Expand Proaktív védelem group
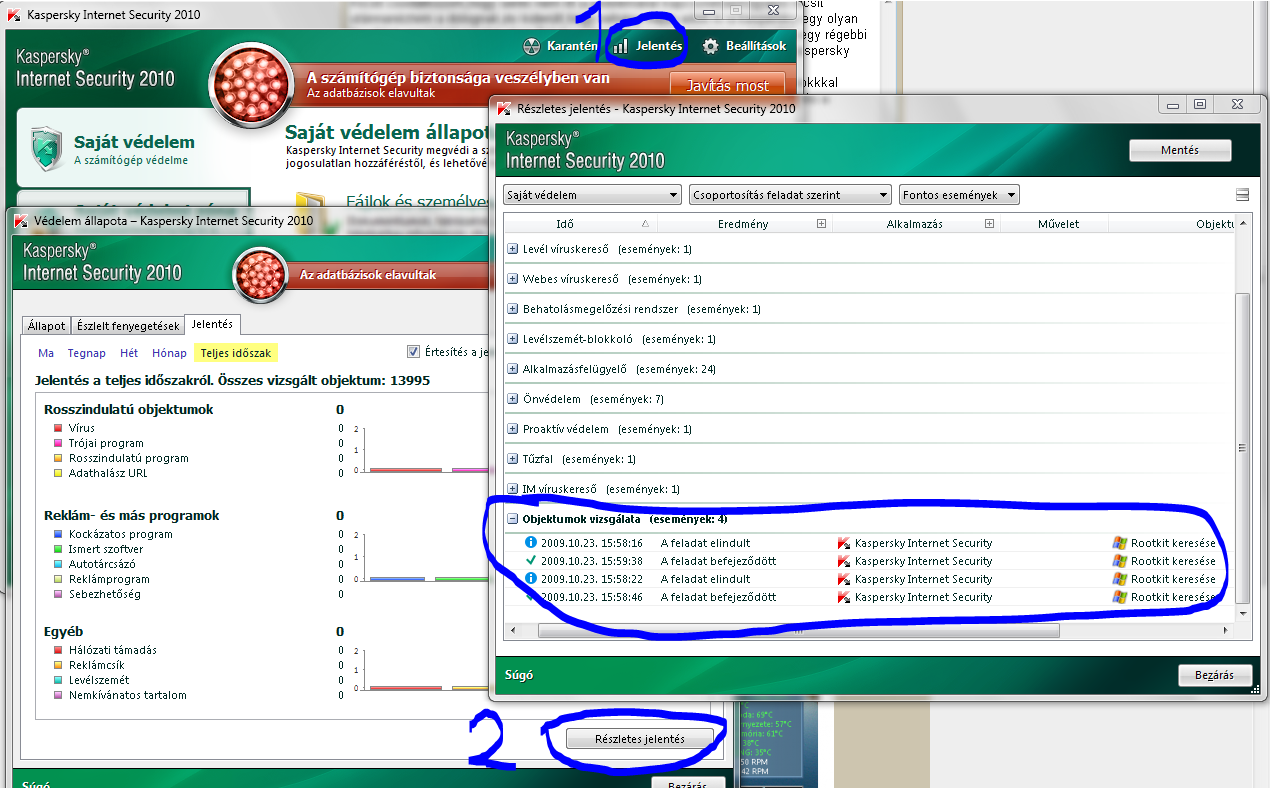The image size is (1270, 788). click(x=513, y=429)
